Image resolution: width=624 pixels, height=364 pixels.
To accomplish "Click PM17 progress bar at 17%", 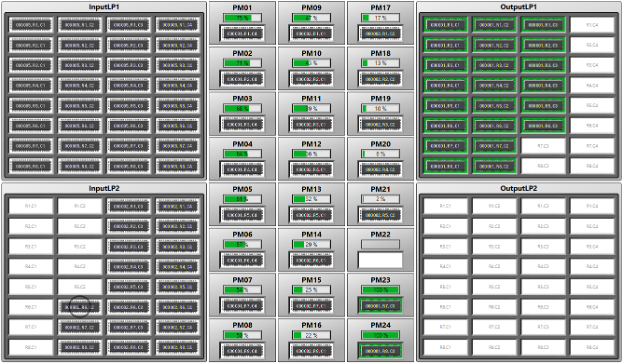I will pos(380,18).
